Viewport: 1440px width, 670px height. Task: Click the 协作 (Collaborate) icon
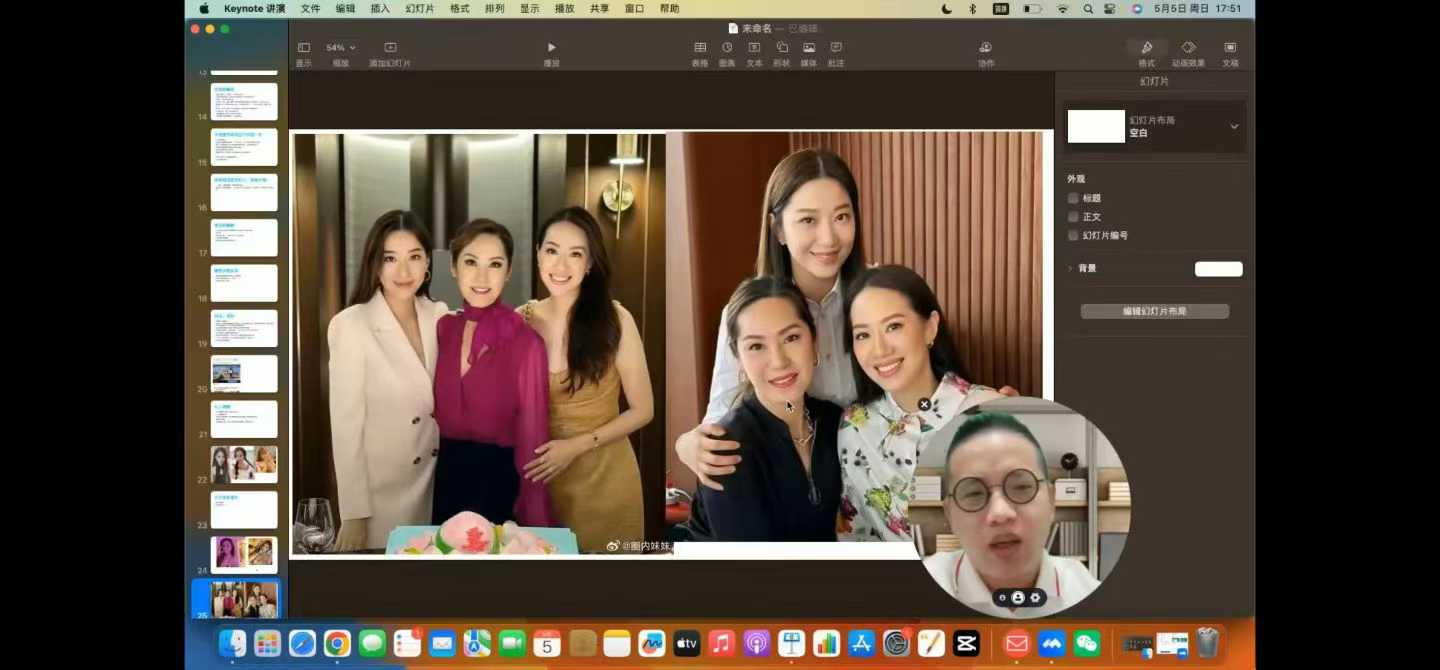click(985, 48)
